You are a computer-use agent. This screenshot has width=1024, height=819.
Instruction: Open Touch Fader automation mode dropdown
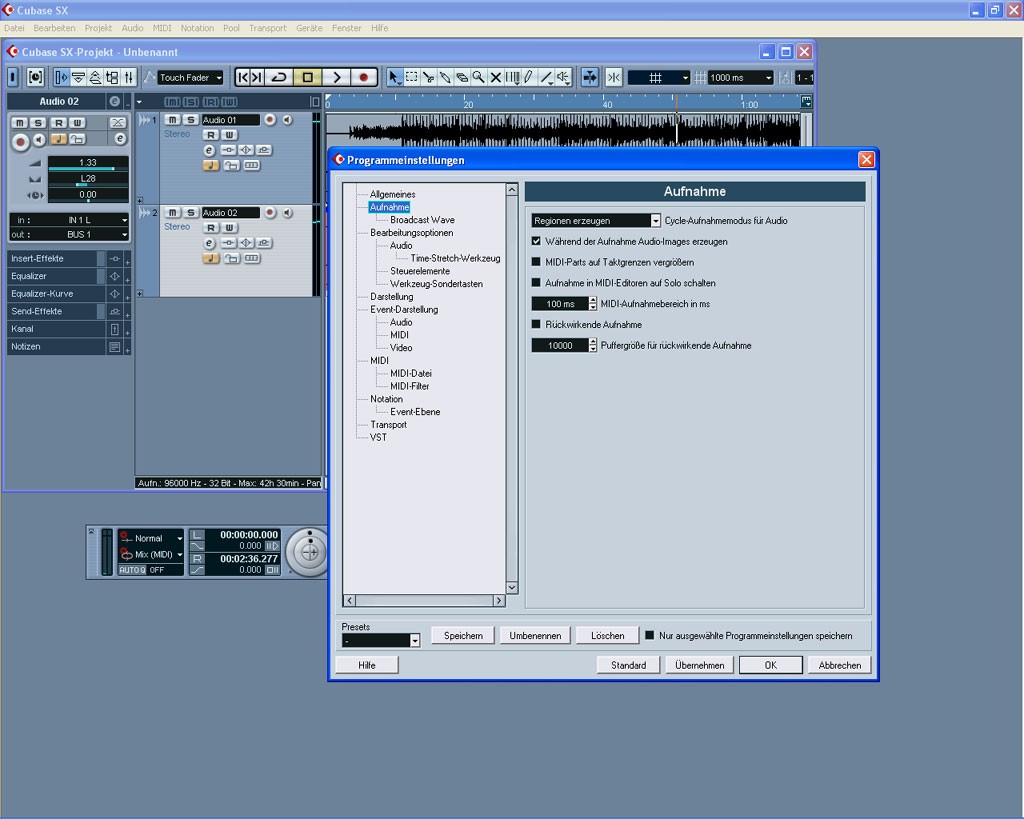190,78
